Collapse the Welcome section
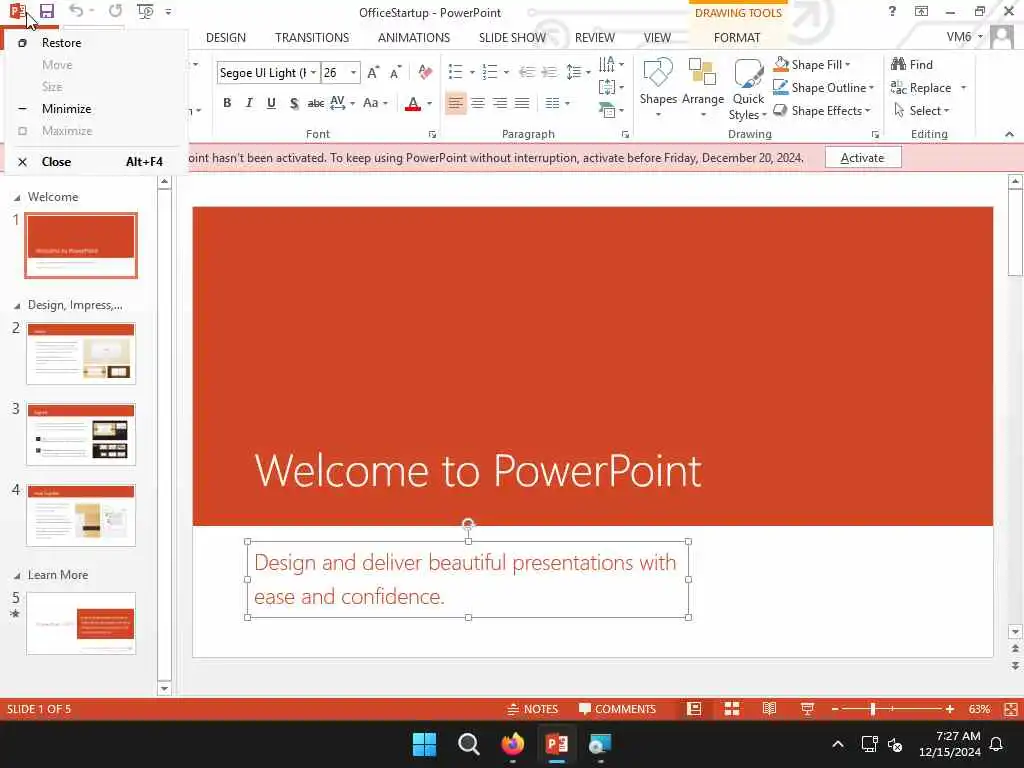 click(17, 197)
